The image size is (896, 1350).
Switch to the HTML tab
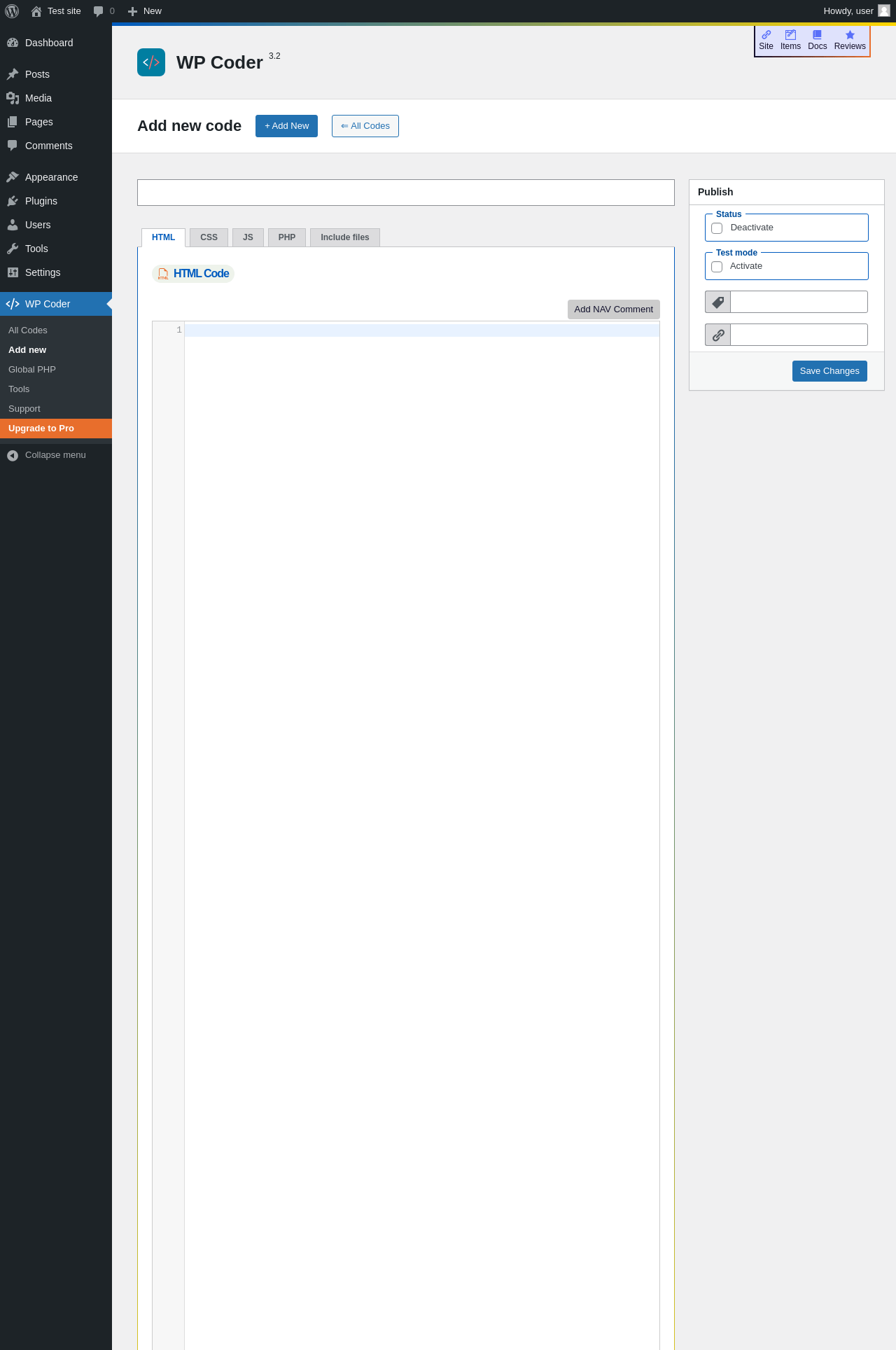click(163, 237)
